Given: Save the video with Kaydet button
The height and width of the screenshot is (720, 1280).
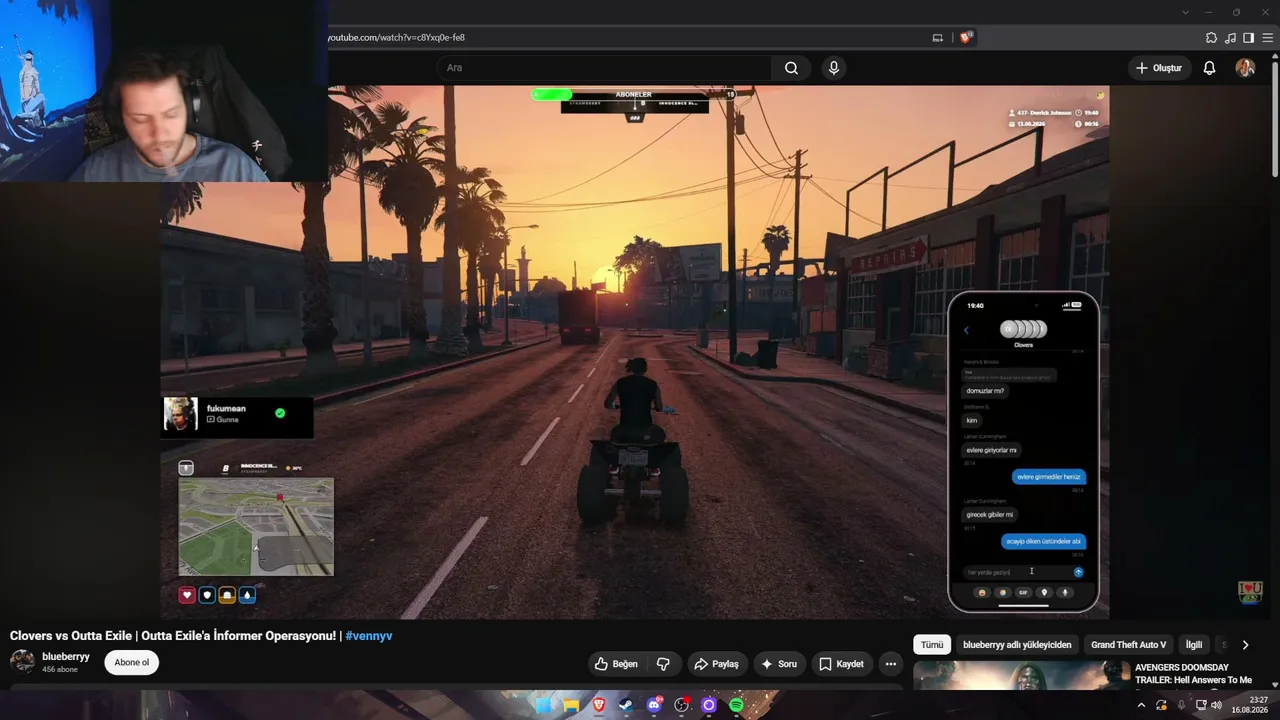Looking at the screenshot, I should tap(841, 664).
